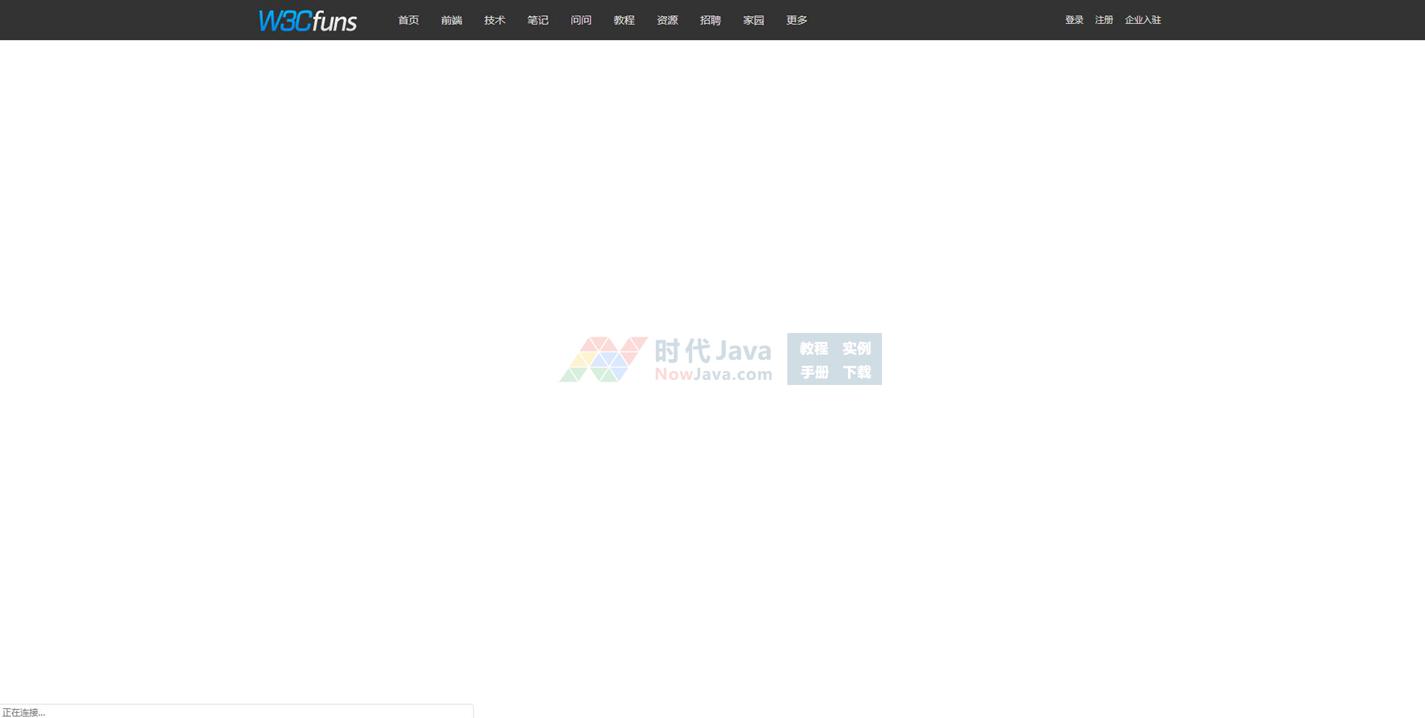Select 技术 in the top navigation
Viewport: 1425px width, 718px height.
click(x=494, y=20)
